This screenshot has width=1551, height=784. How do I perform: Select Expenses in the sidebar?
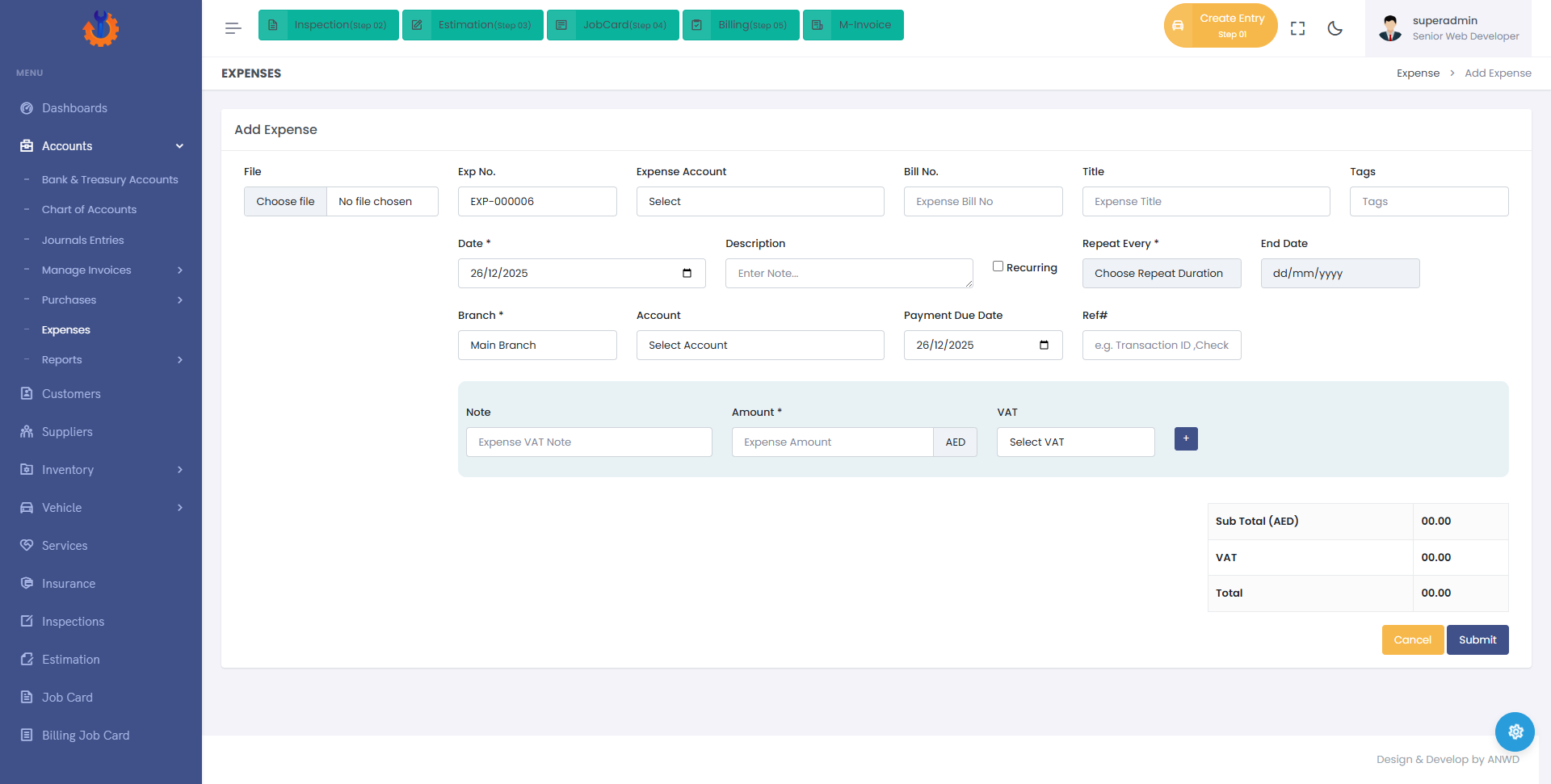tap(65, 329)
